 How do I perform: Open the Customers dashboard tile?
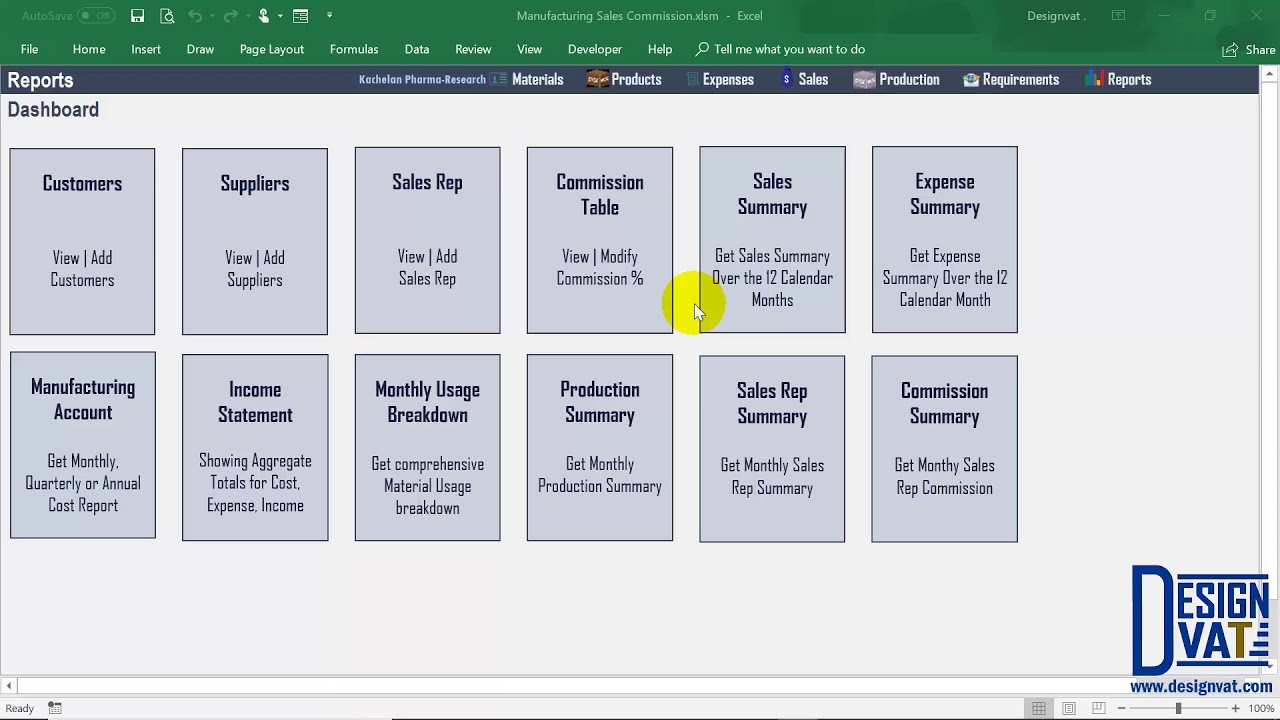(x=82, y=241)
